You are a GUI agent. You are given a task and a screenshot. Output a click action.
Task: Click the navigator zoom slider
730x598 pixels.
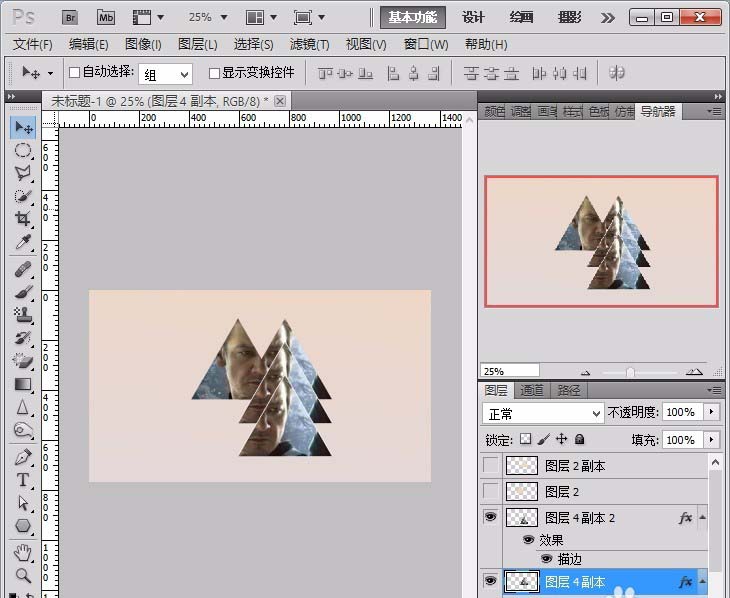coord(630,371)
